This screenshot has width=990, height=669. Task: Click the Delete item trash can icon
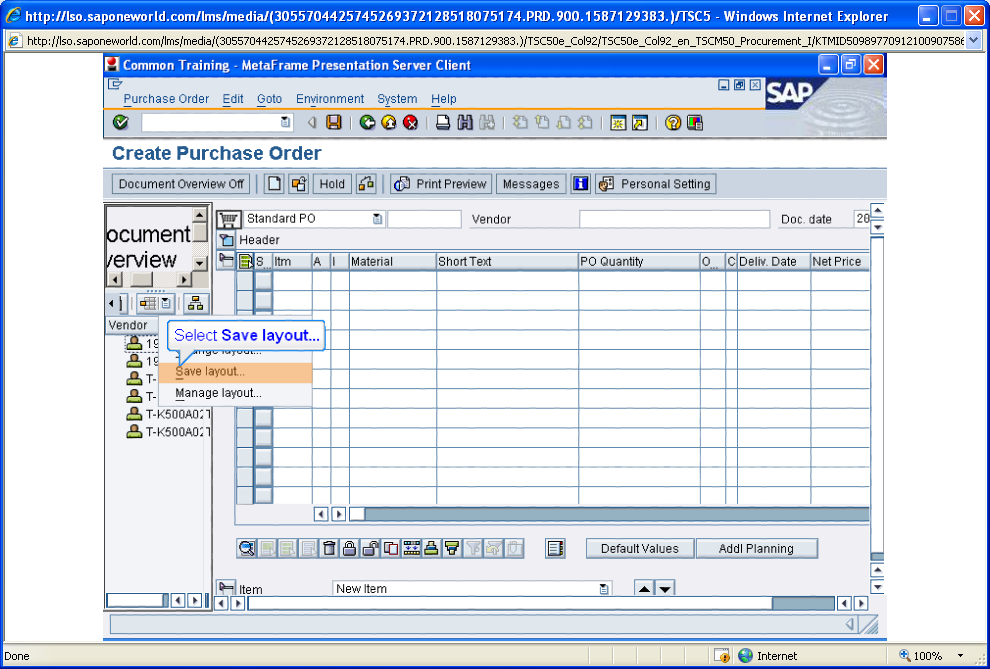329,548
